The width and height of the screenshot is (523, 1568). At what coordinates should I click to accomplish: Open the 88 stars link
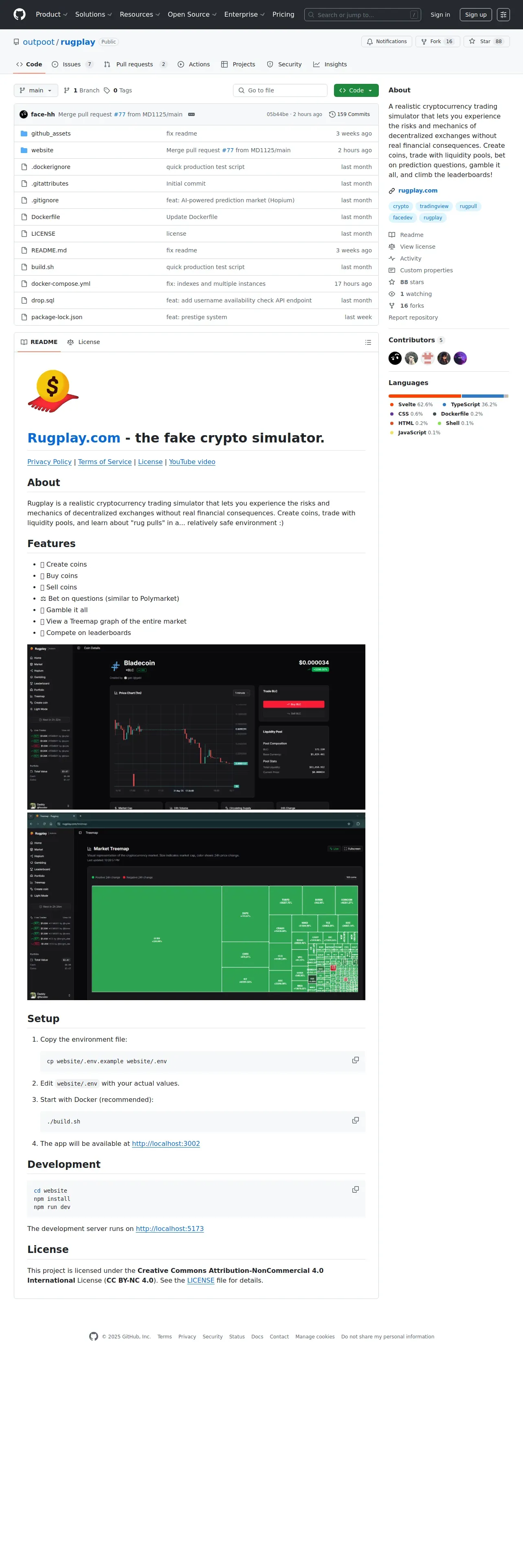[411, 283]
